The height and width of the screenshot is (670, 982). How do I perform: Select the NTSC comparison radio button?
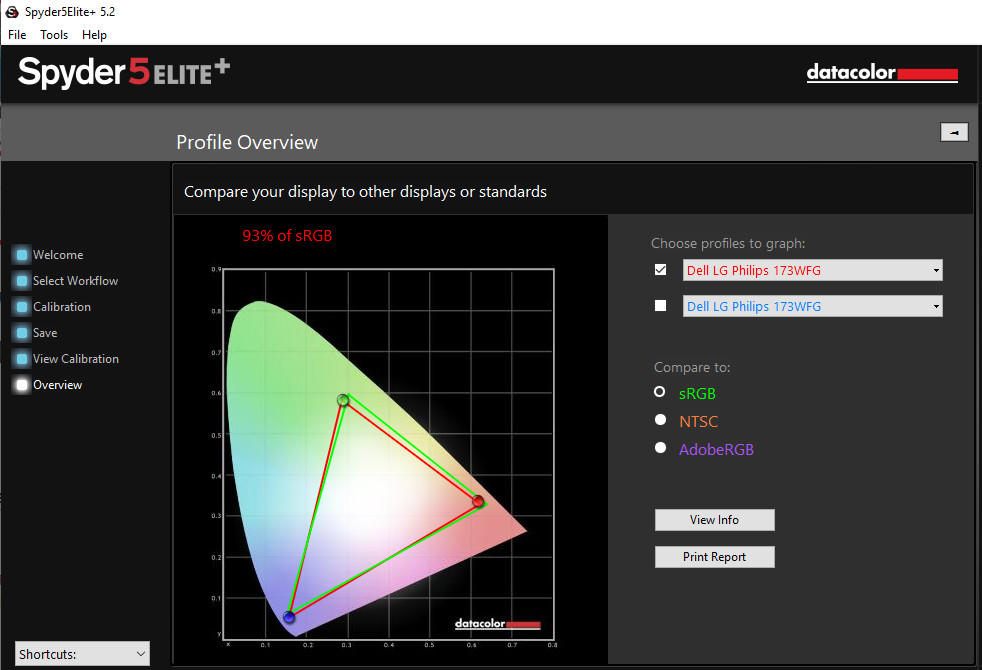click(660, 420)
